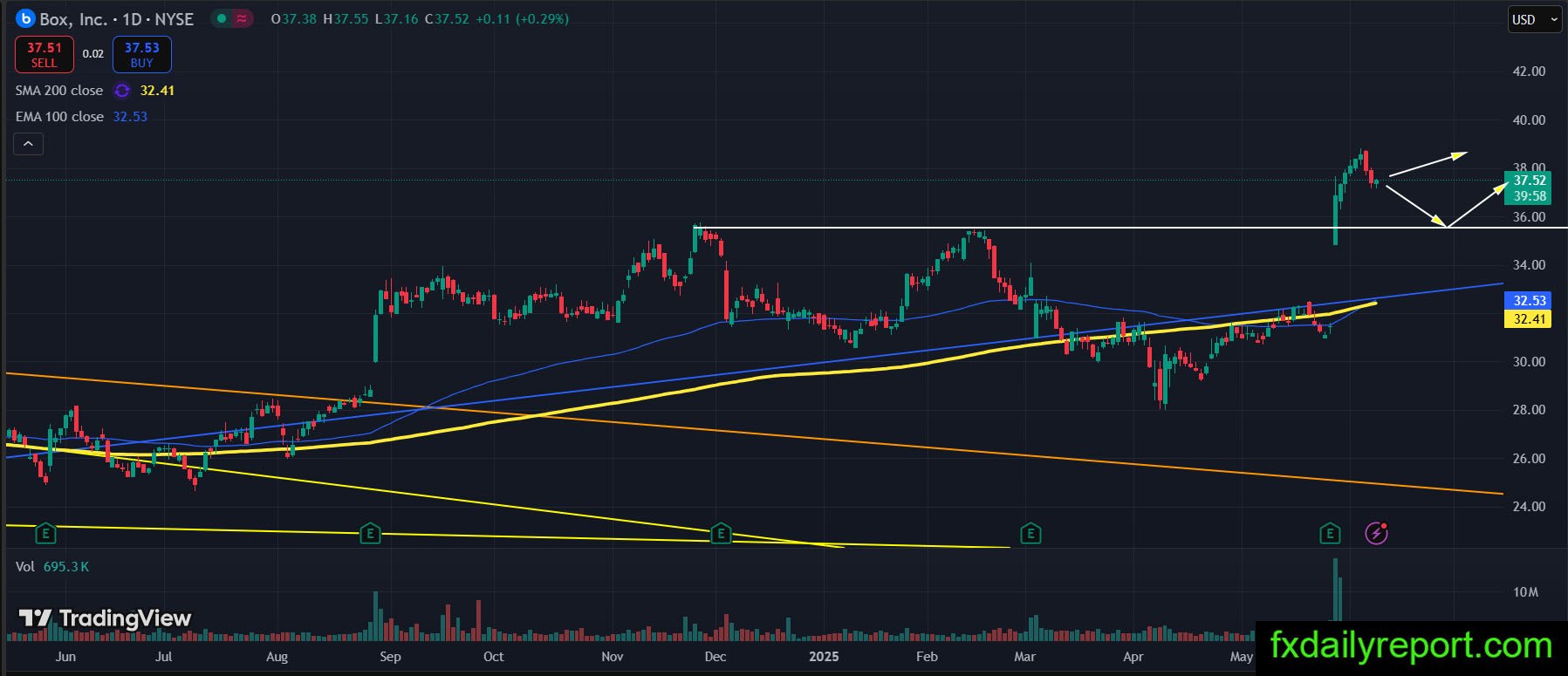The height and width of the screenshot is (676, 1568).
Task: Open the USD currency dropdown
Action: [1536, 19]
